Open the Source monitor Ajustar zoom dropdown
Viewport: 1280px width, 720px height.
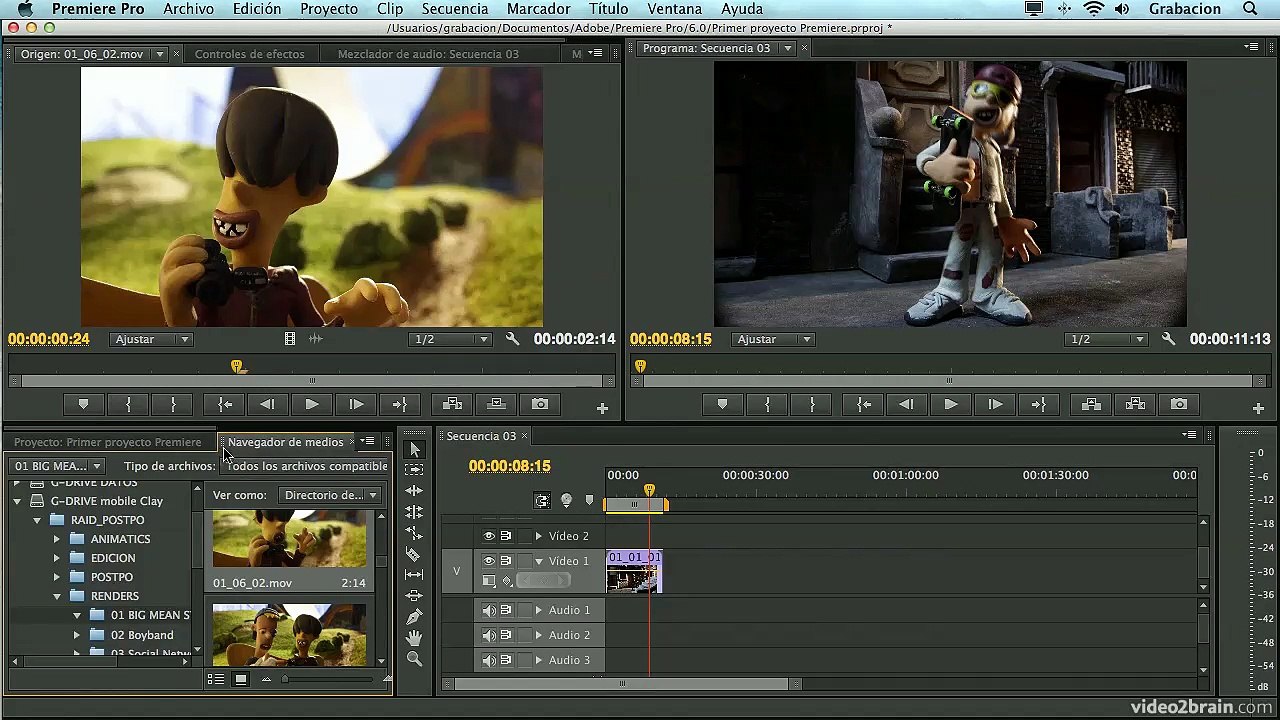(151, 339)
